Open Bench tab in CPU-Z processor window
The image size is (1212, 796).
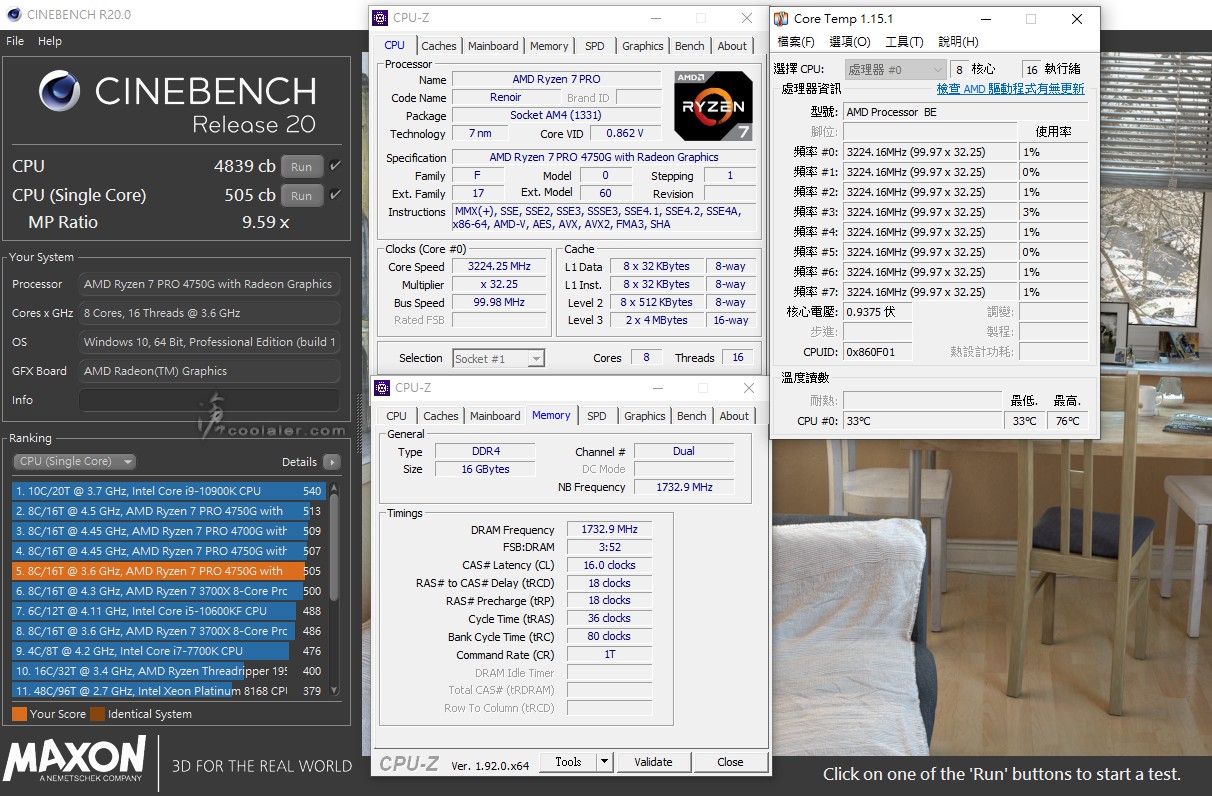(689, 46)
